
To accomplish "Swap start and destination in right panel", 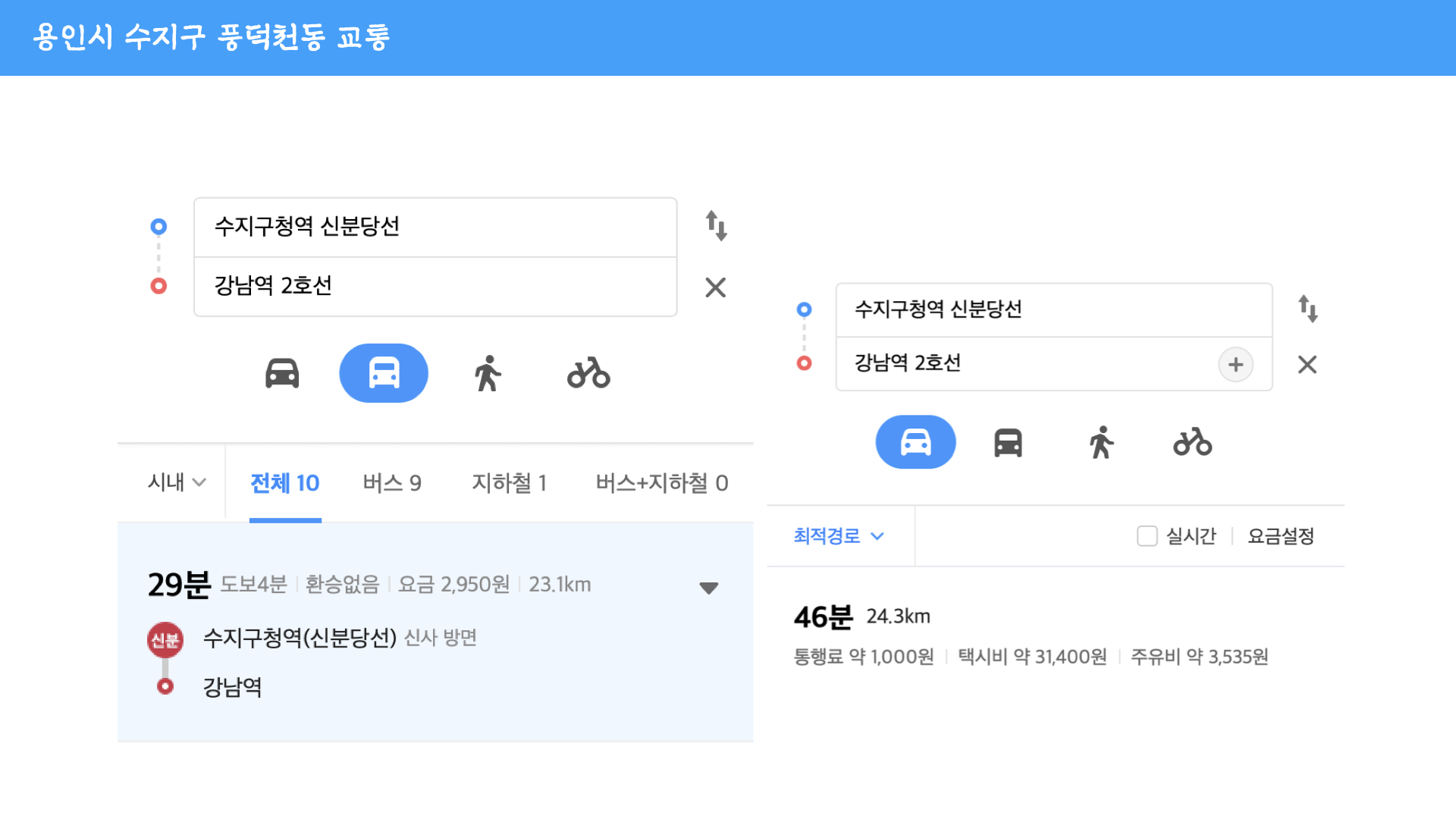I will point(1307,309).
